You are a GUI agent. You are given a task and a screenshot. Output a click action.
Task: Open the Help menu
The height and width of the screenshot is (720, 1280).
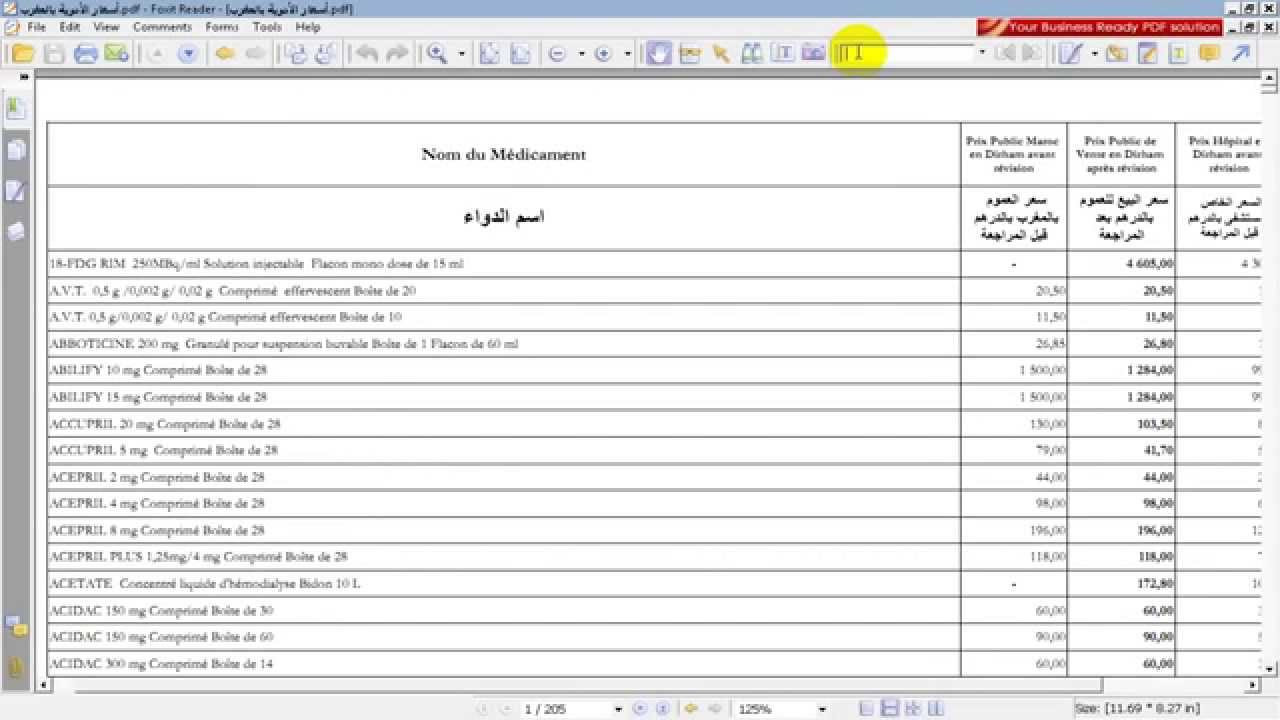tap(308, 27)
